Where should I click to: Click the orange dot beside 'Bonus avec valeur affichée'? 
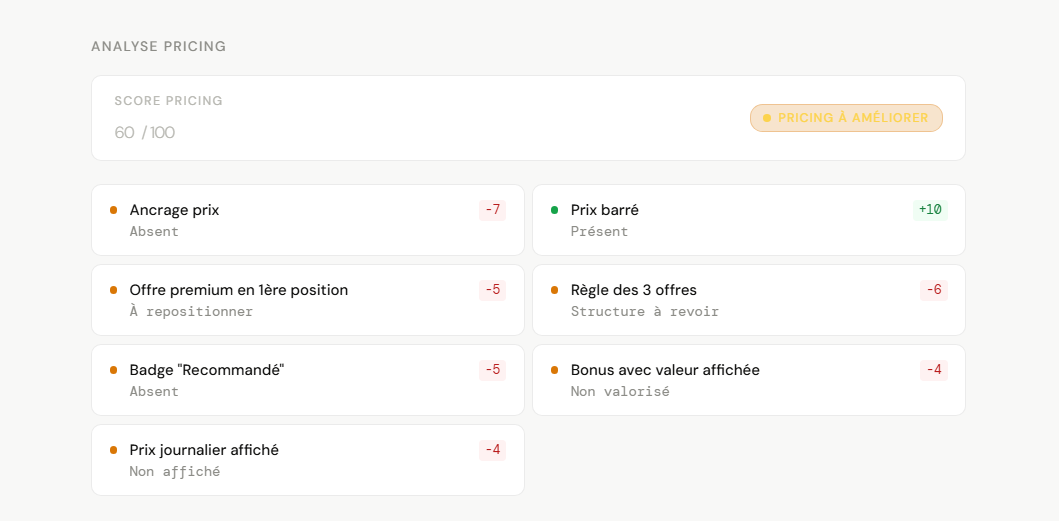point(554,370)
